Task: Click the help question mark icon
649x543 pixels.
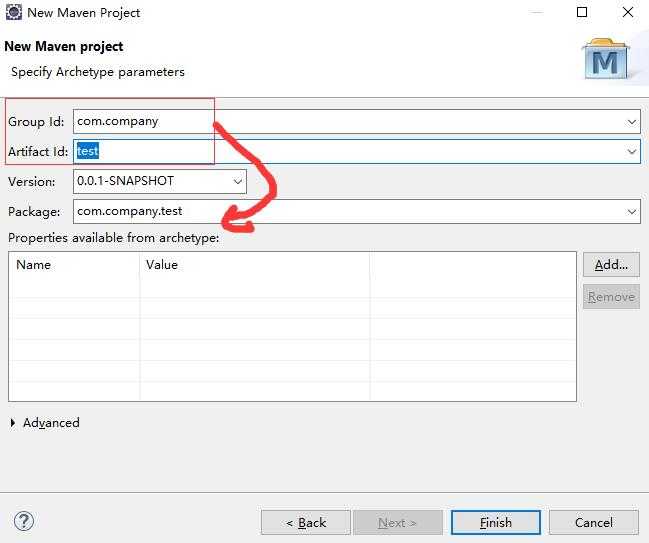Action: pos(24,521)
